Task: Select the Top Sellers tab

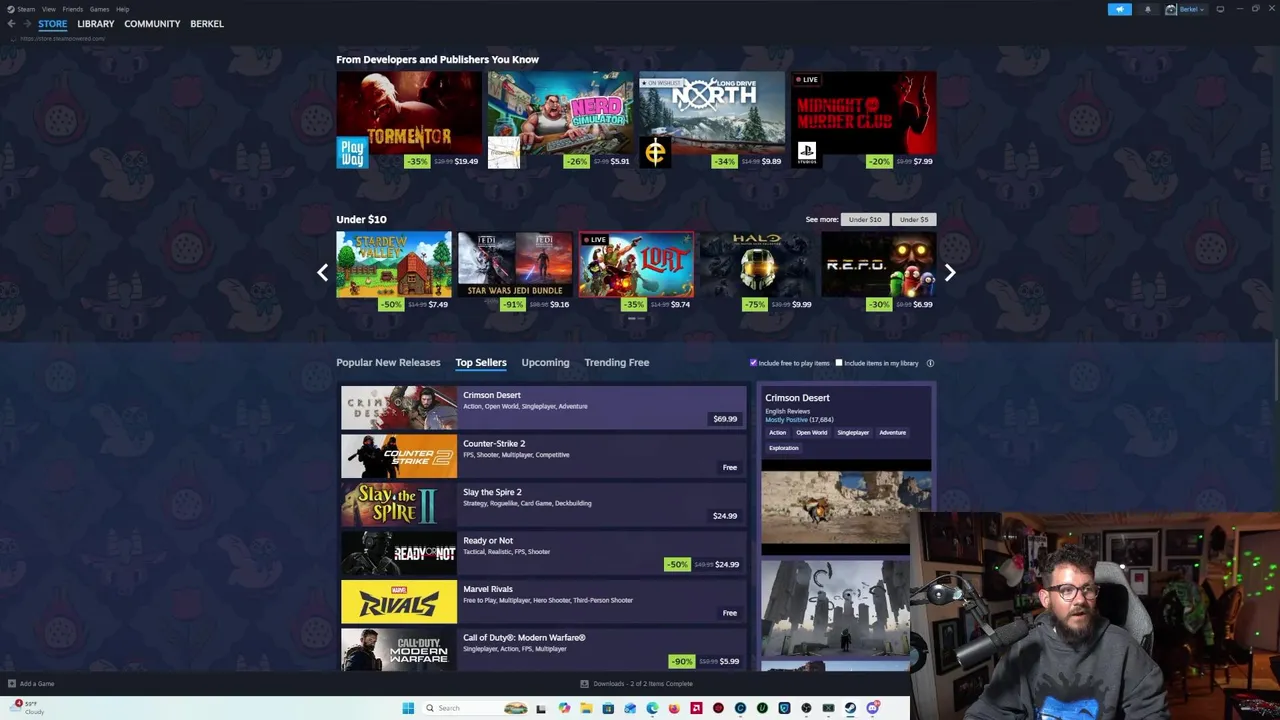Action: [x=481, y=363]
